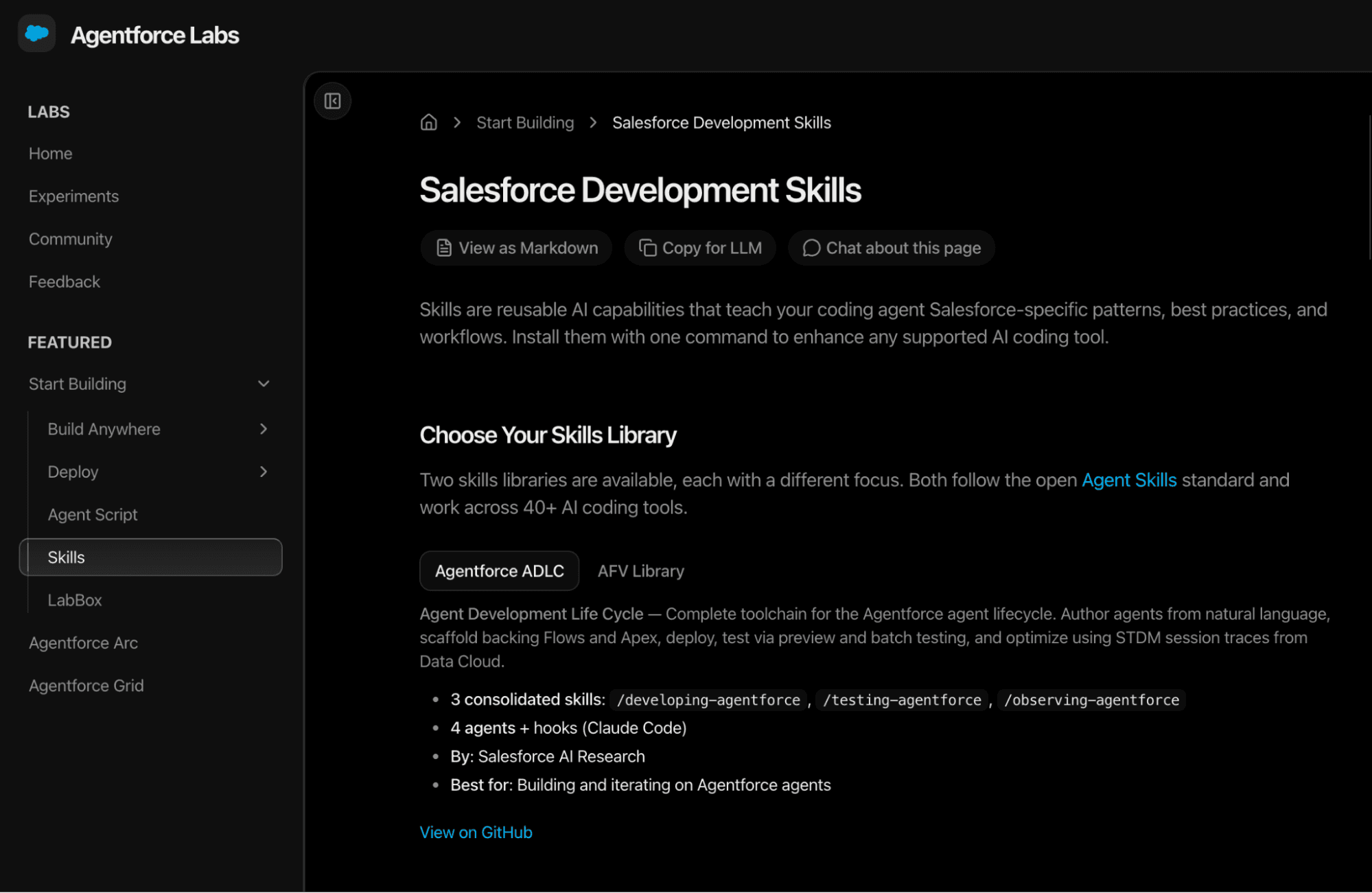Viewport: 1372px width, 893px height.
Task: Open Agent Script page in sidebar
Action: point(93,515)
